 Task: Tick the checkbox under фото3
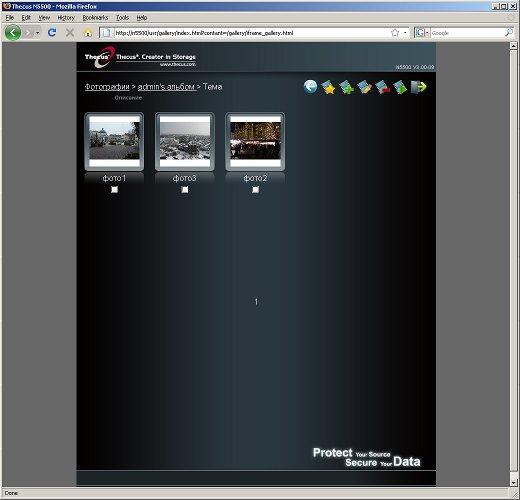coord(185,189)
